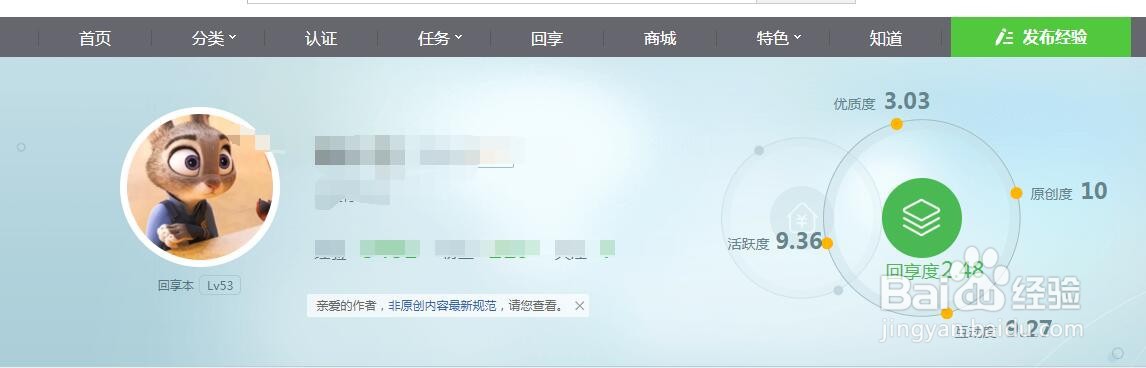1146x368 pixels.
Task: Open the 首页 navigation tab
Action: (x=95, y=38)
